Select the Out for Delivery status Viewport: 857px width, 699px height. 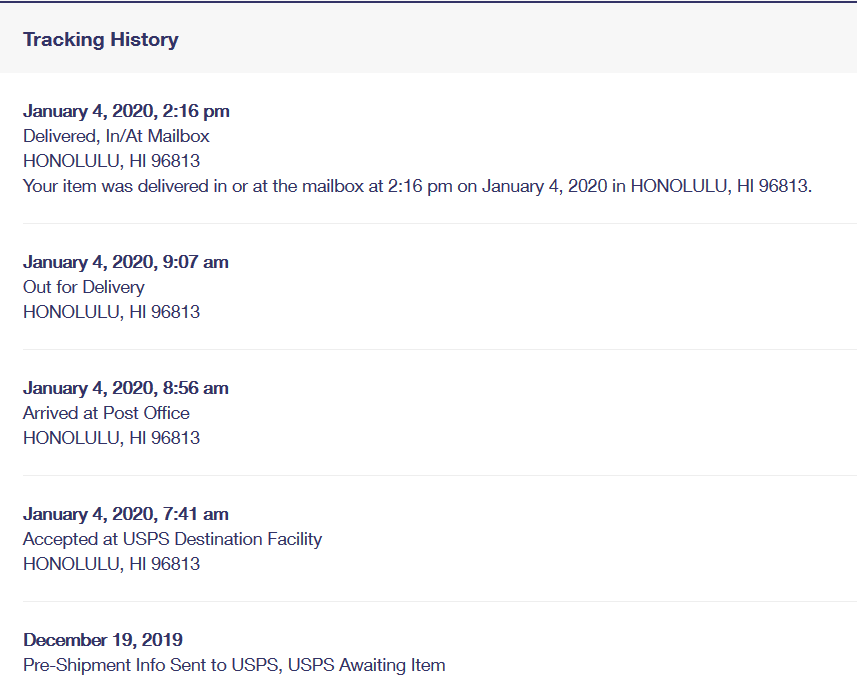(84, 287)
